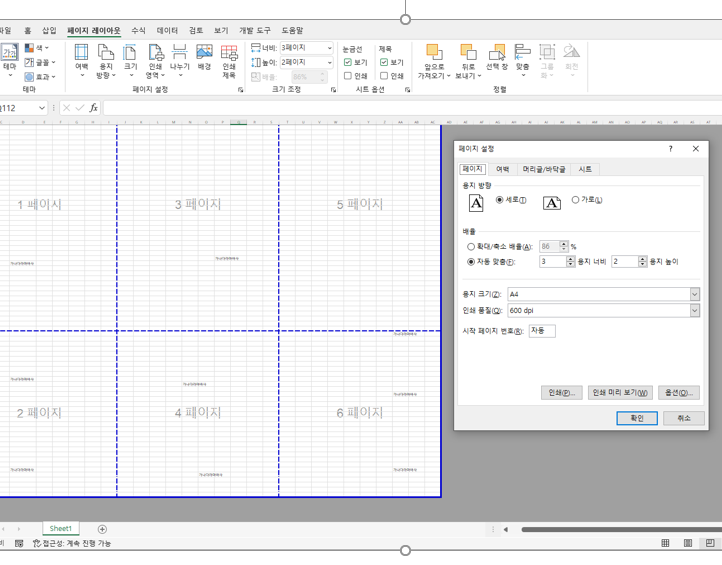
Task: Expand 용지 크기 A4 dropdown
Action: pos(694,294)
